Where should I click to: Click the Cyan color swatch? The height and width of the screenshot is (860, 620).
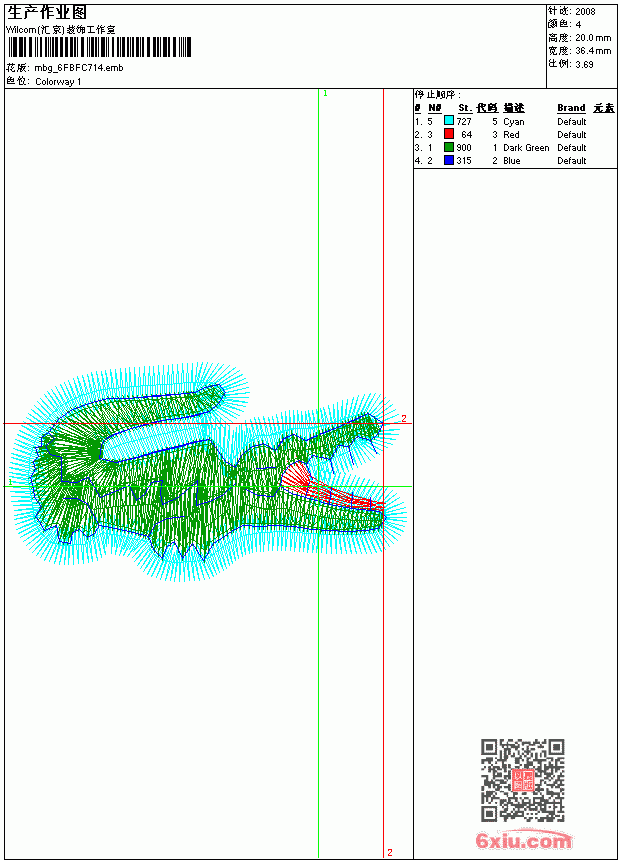click(449, 121)
